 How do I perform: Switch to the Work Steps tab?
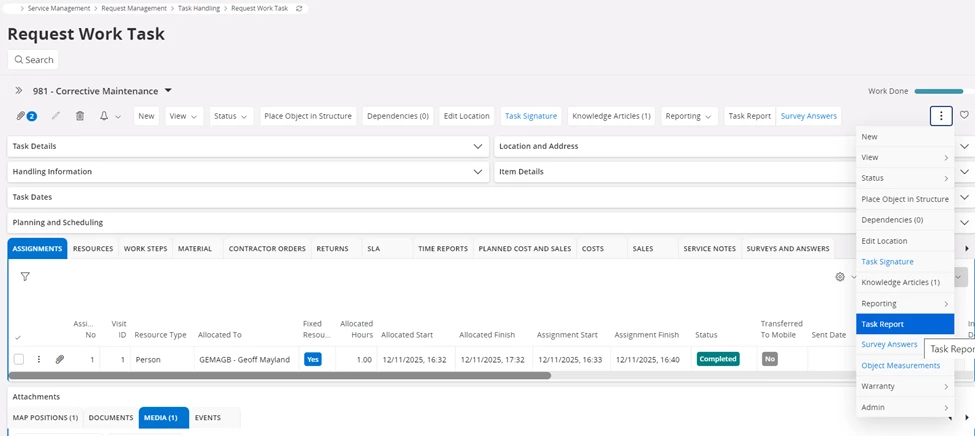coord(146,249)
